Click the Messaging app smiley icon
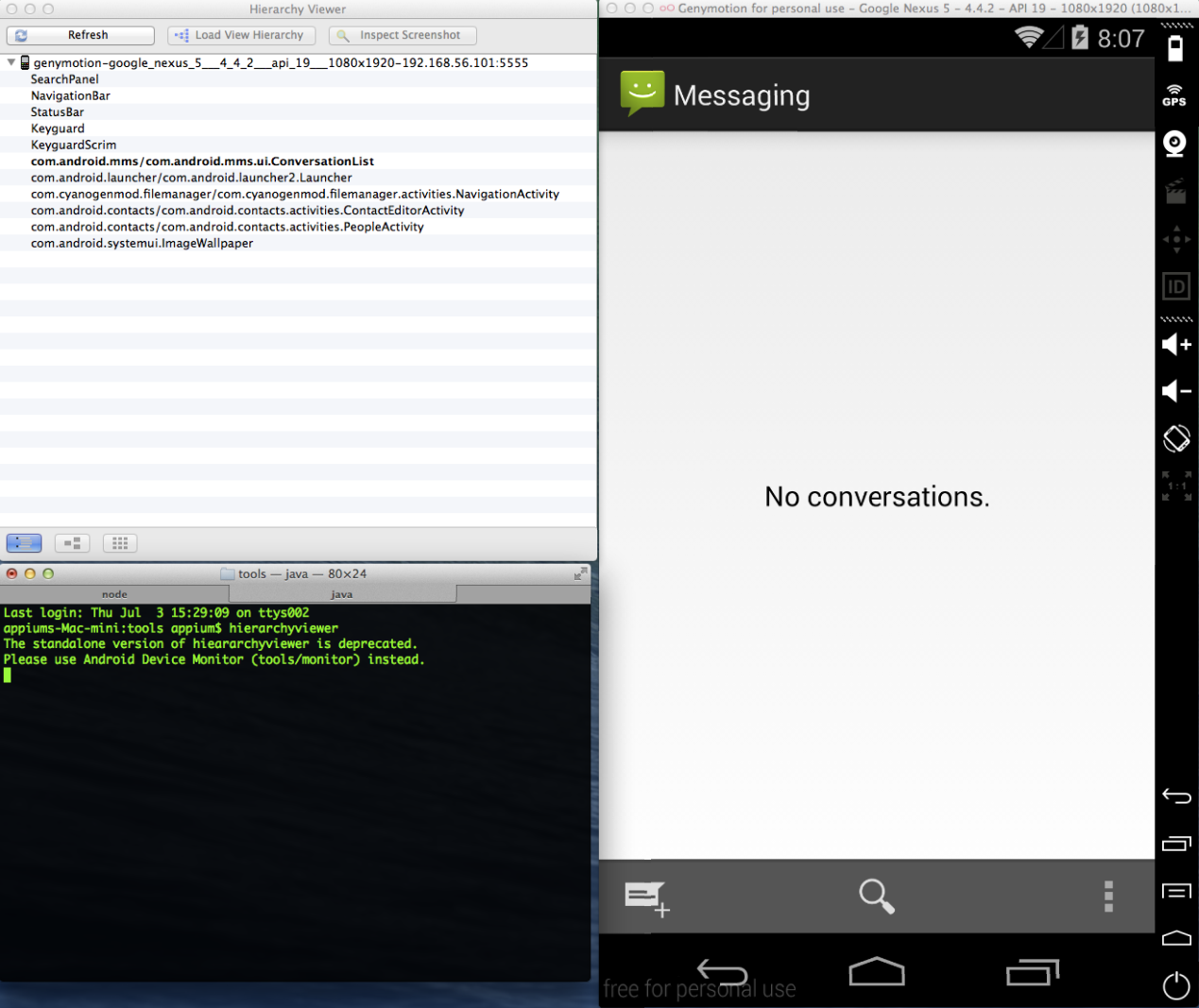The width and height of the screenshot is (1199, 1008). tap(642, 94)
